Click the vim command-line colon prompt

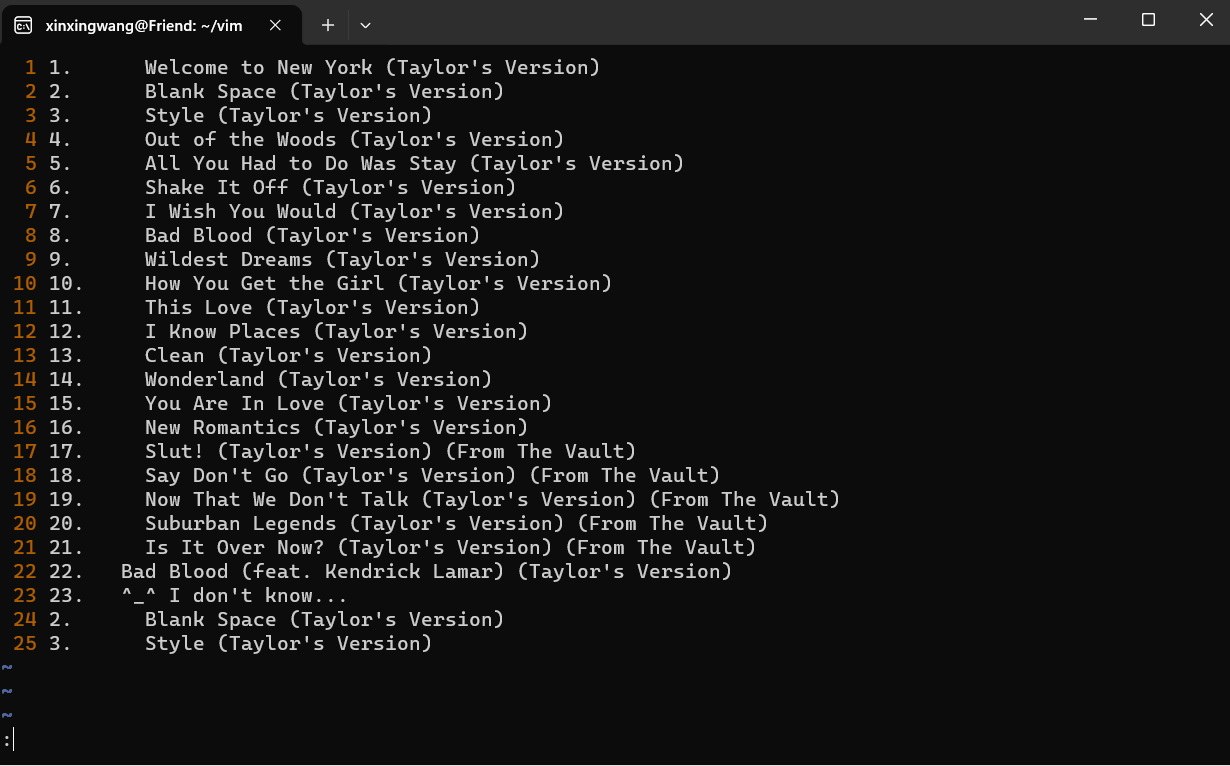pos(8,741)
